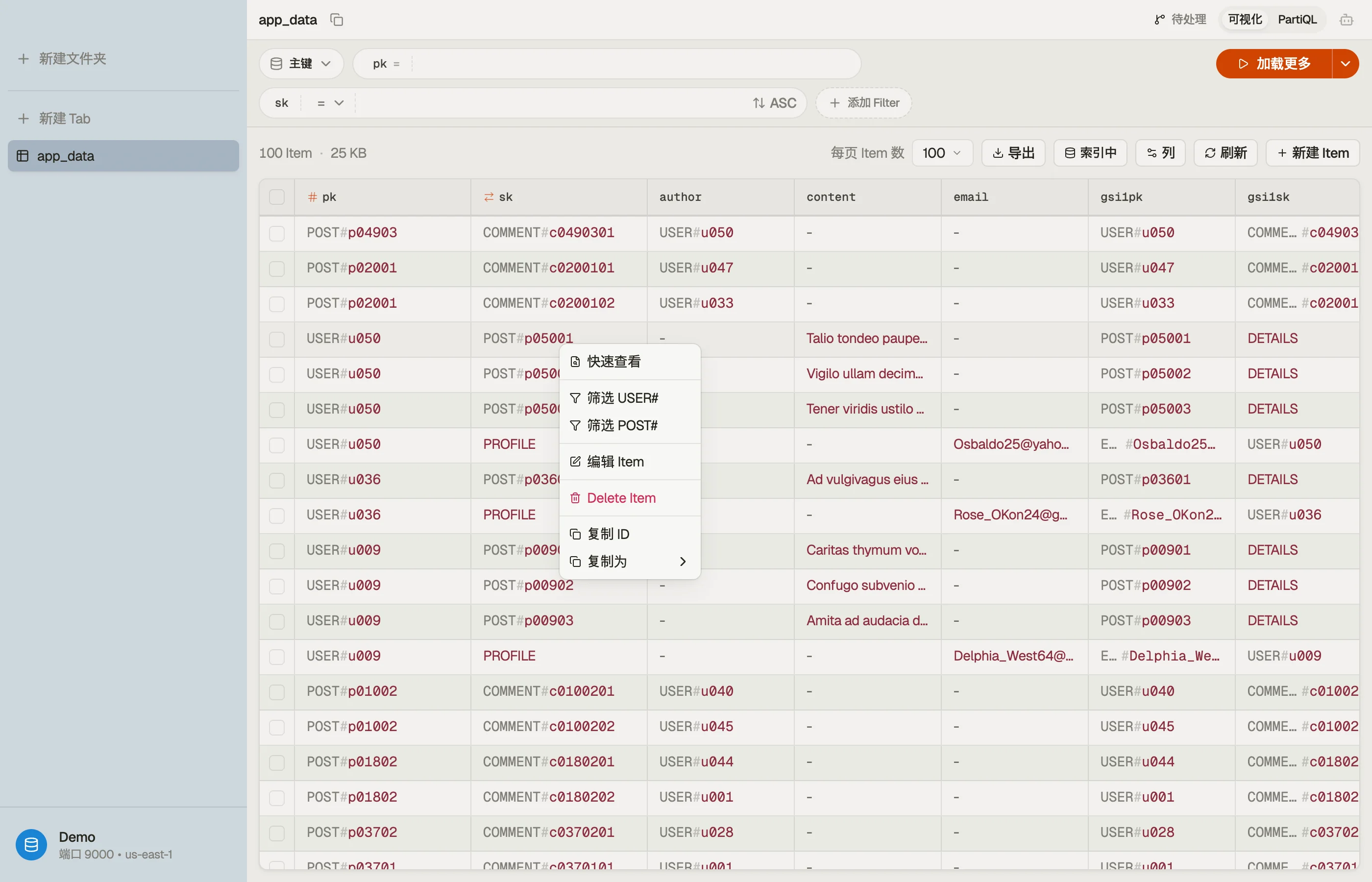Image resolution: width=1372 pixels, height=882 pixels.
Task: Click the trash icon for Delete Item
Action: (x=575, y=498)
